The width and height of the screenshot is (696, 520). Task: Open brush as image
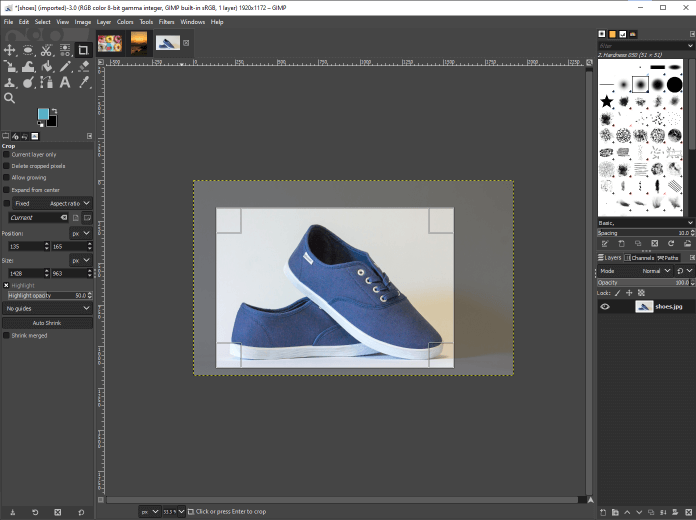point(687,243)
